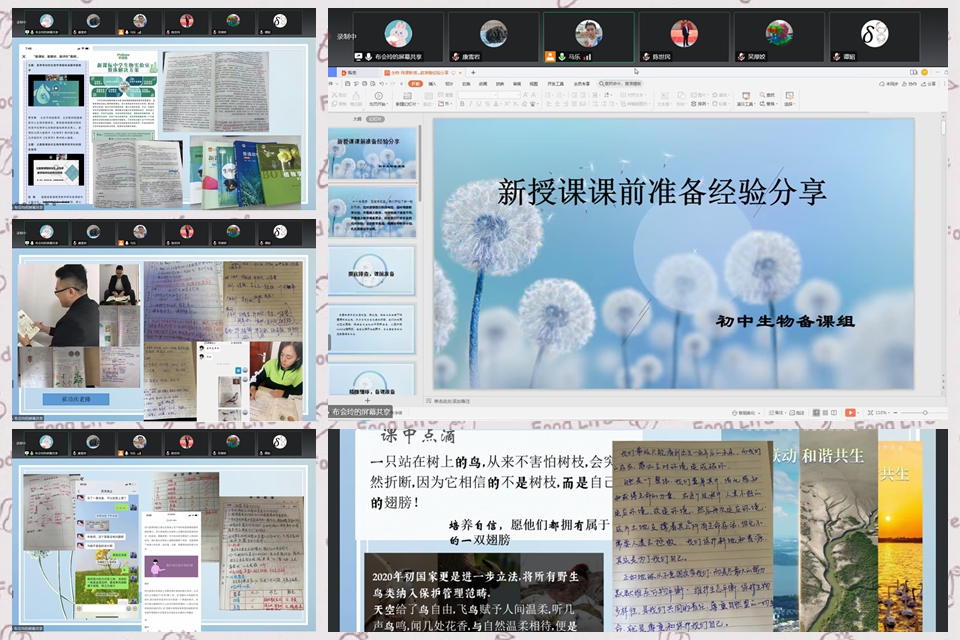Click the orange slideshow play button in status bar
Image resolution: width=960 pixels, height=640 pixels.
[x=849, y=413]
